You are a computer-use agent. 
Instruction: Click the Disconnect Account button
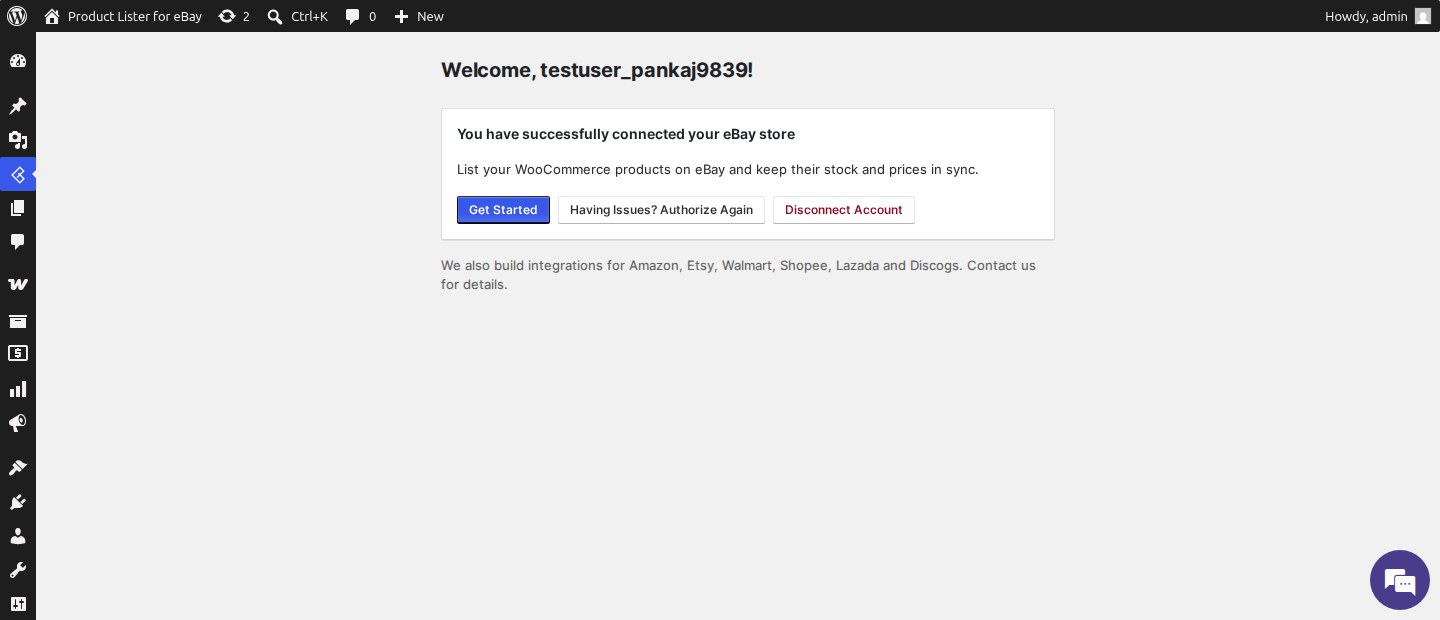tap(844, 210)
